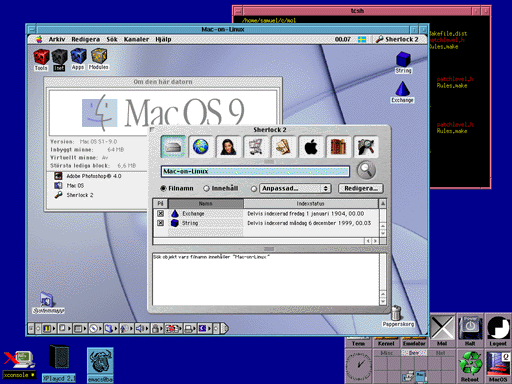
Task: Click the moon energy saver strip module
Action: click(202, 329)
